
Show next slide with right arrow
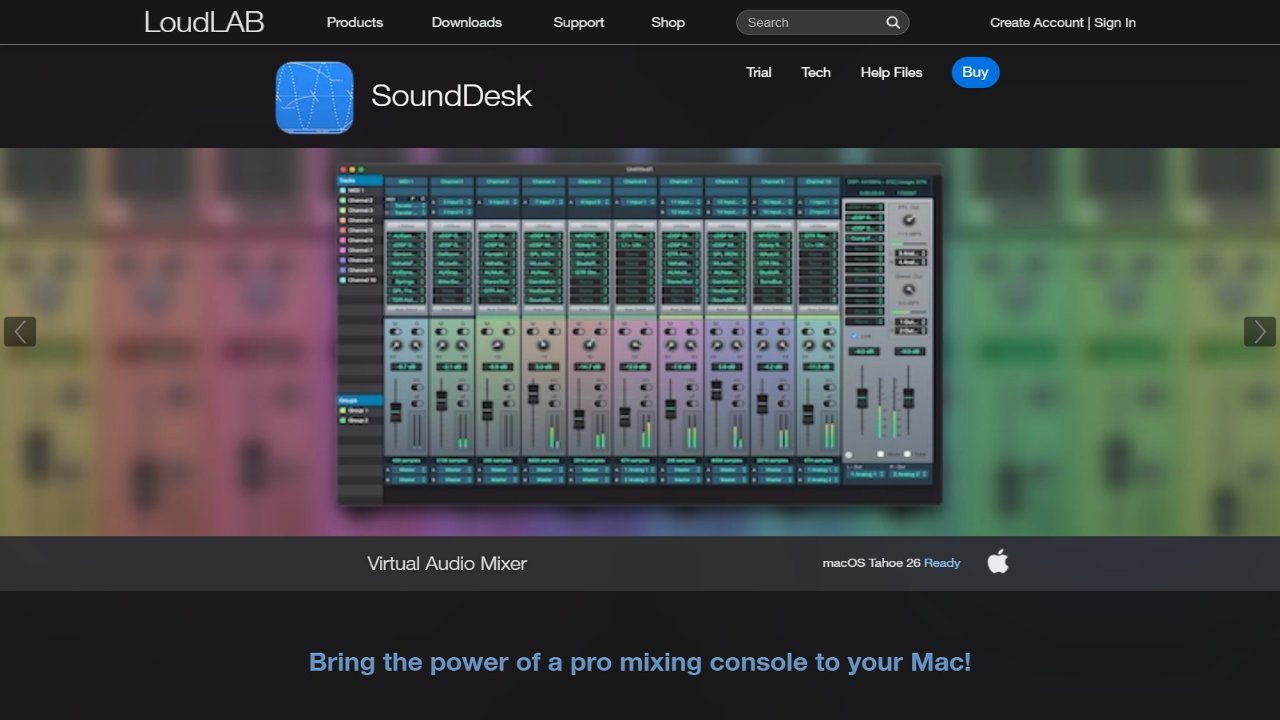[x=1260, y=332]
